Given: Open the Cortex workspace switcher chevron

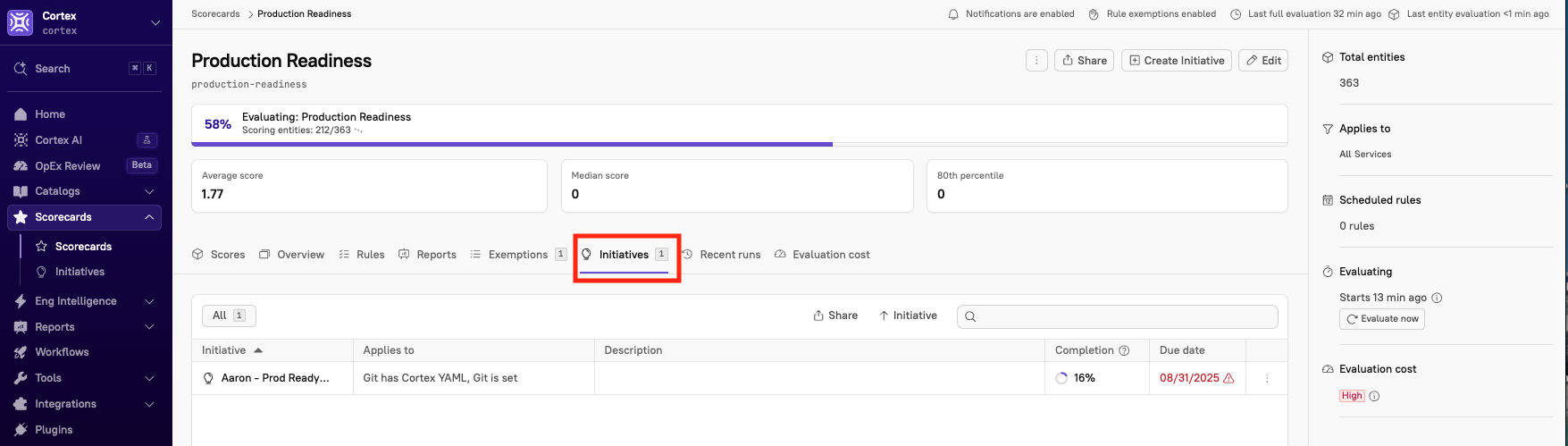Looking at the screenshot, I should pos(155,22).
